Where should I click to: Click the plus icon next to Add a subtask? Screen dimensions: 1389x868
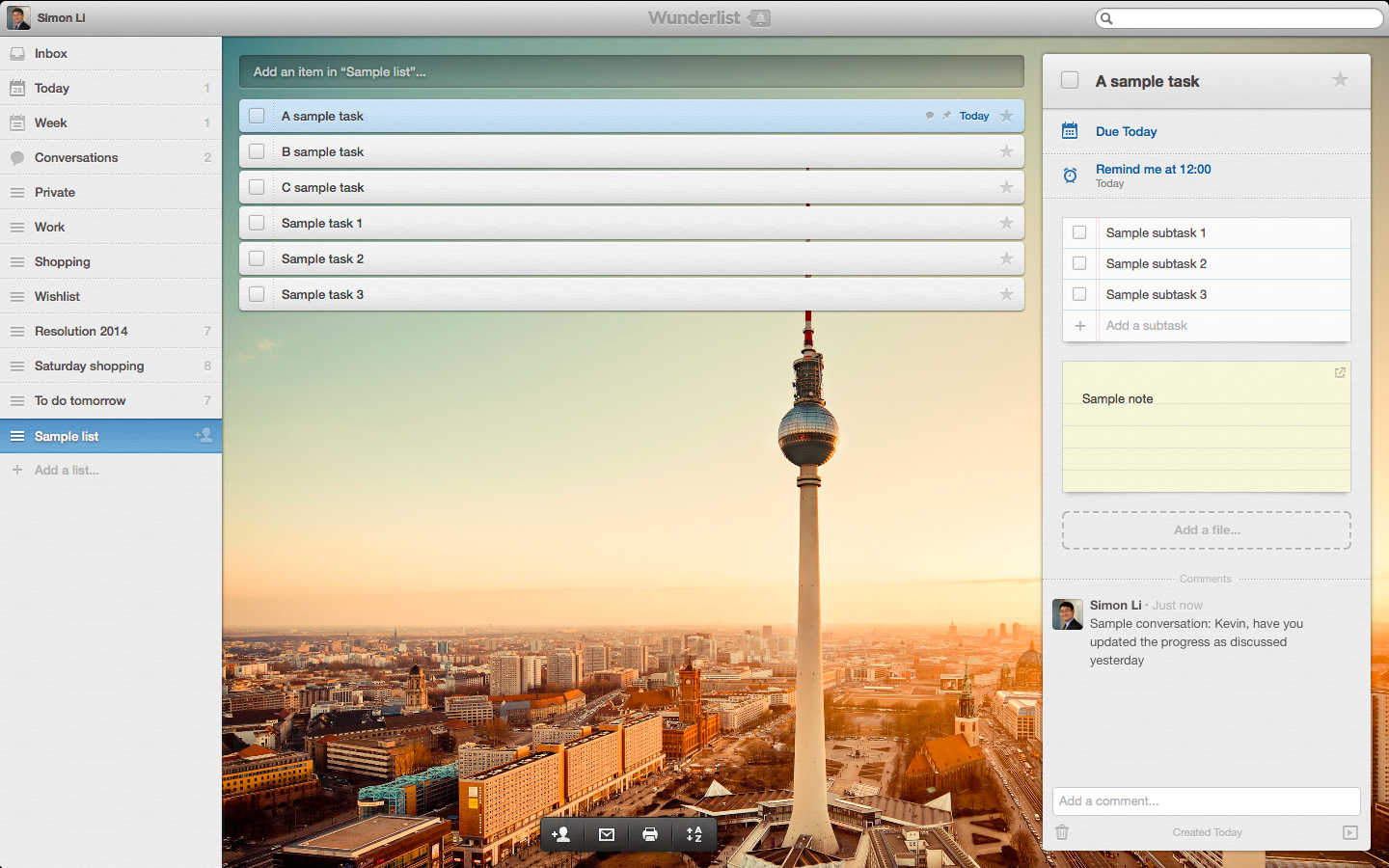tap(1080, 326)
